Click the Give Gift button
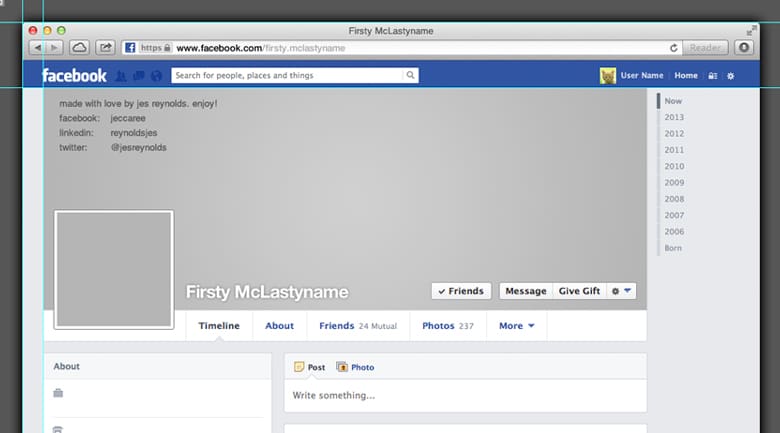Image resolution: width=780 pixels, height=433 pixels. pos(579,291)
